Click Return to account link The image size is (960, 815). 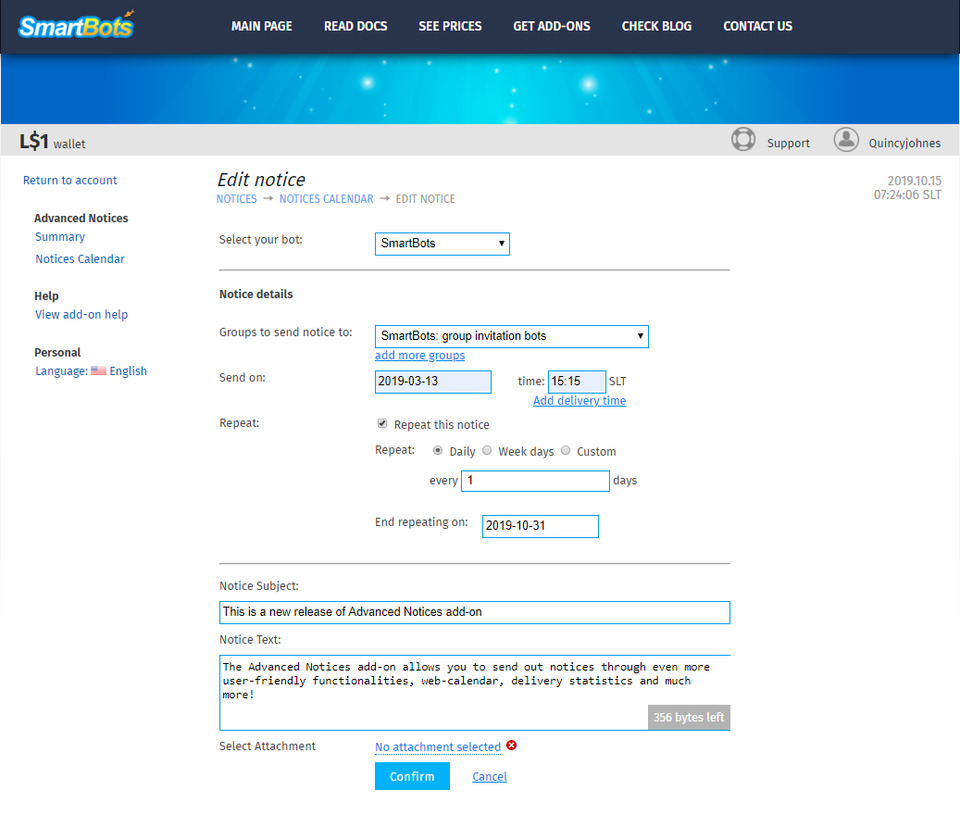click(70, 180)
